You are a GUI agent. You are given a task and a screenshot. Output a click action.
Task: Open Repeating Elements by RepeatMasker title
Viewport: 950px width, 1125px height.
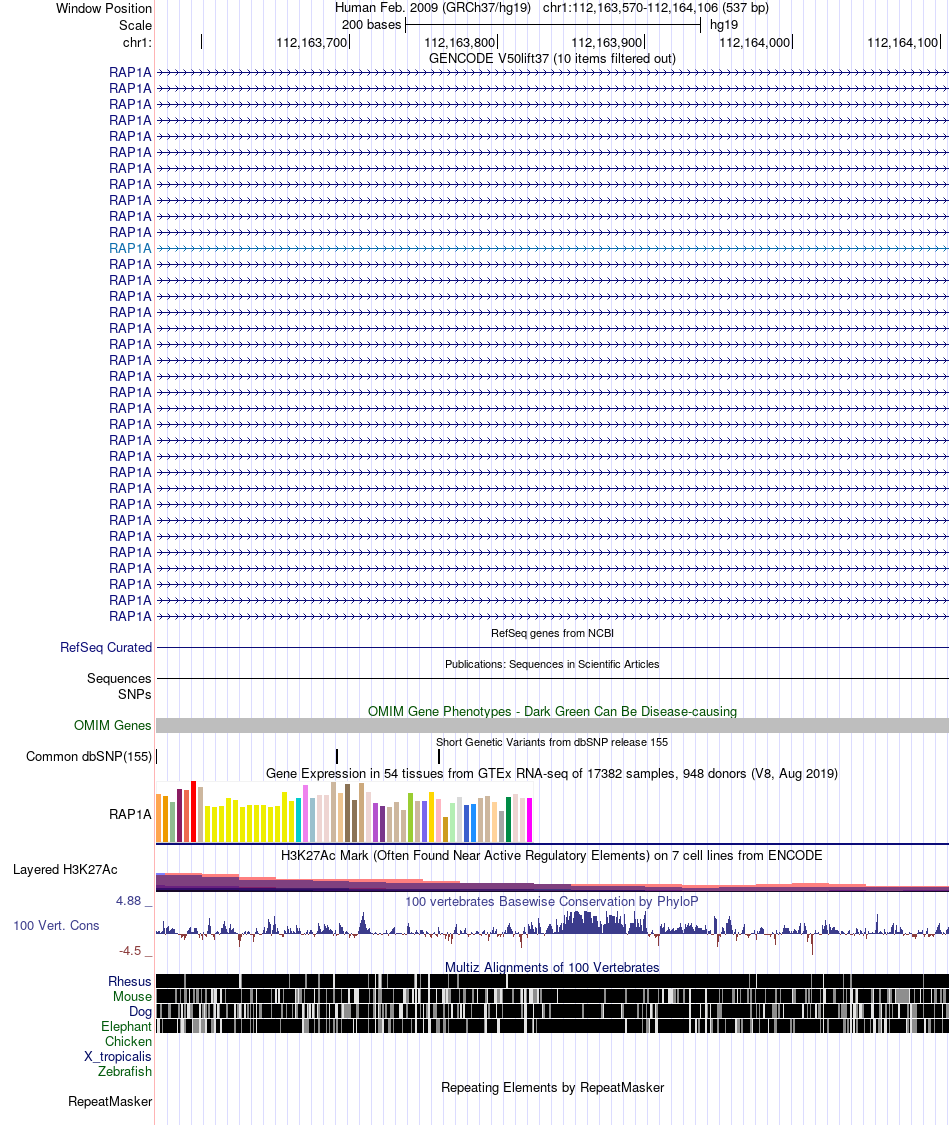click(552, 1088)
